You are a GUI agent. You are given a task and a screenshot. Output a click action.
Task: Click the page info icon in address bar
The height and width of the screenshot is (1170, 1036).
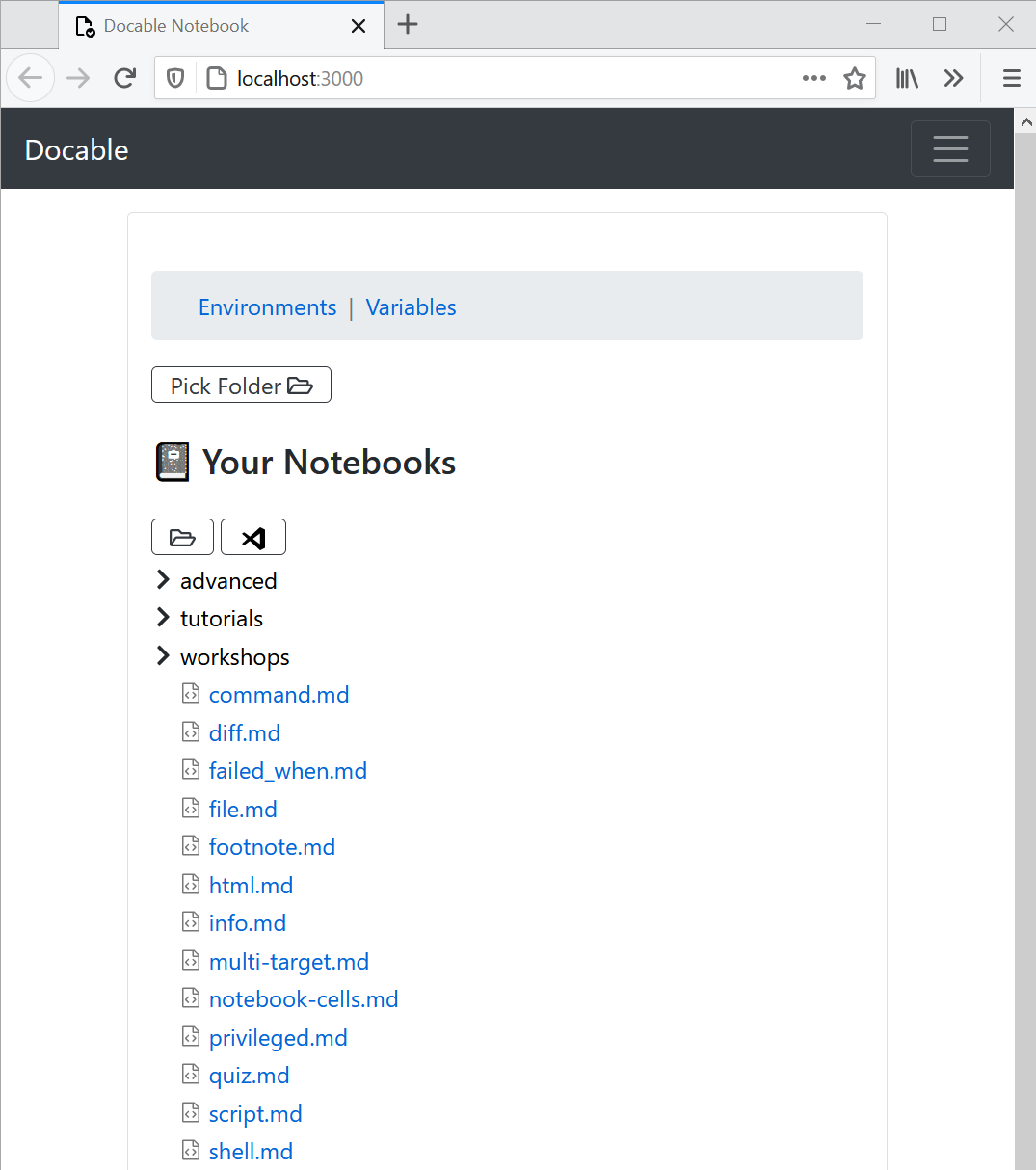tap(217, 78)
